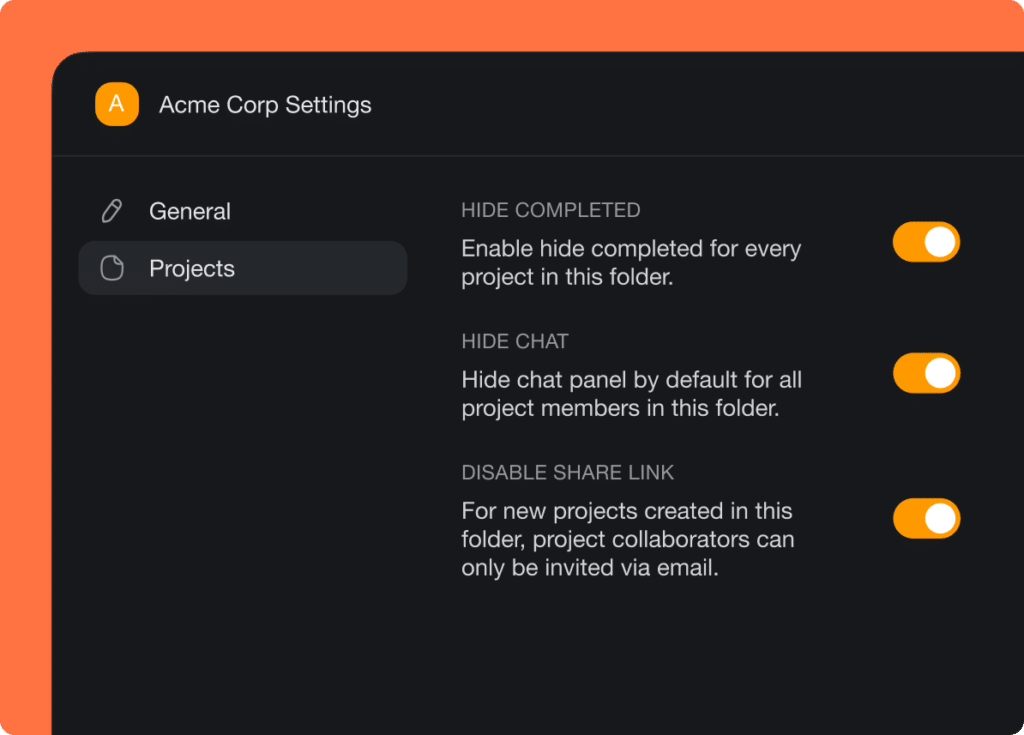Click the Hide Chat heading text
Image resolution: width=1024 pixels, height=735 pixels.
point(514,341)
